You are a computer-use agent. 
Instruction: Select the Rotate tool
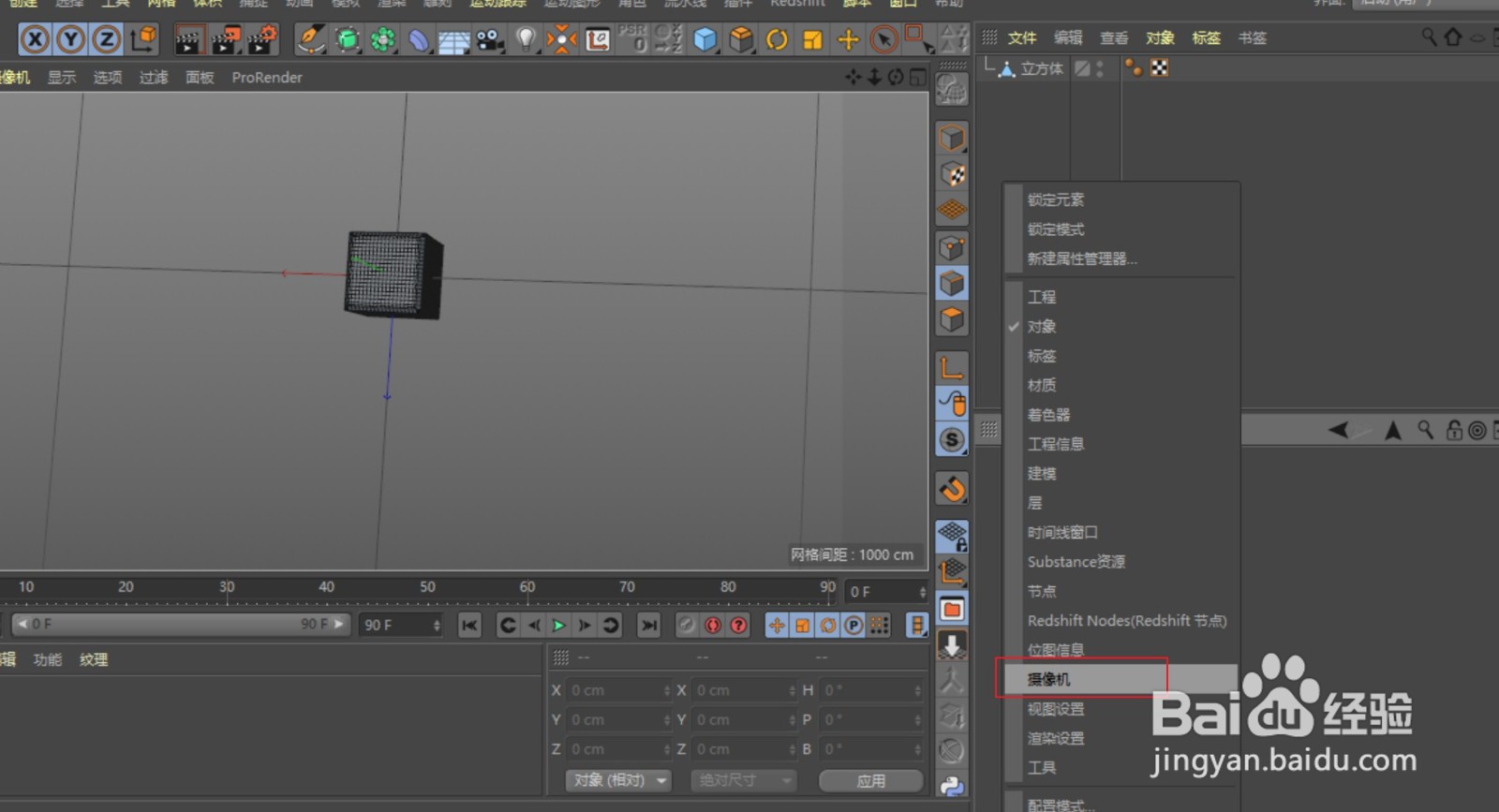777,39
